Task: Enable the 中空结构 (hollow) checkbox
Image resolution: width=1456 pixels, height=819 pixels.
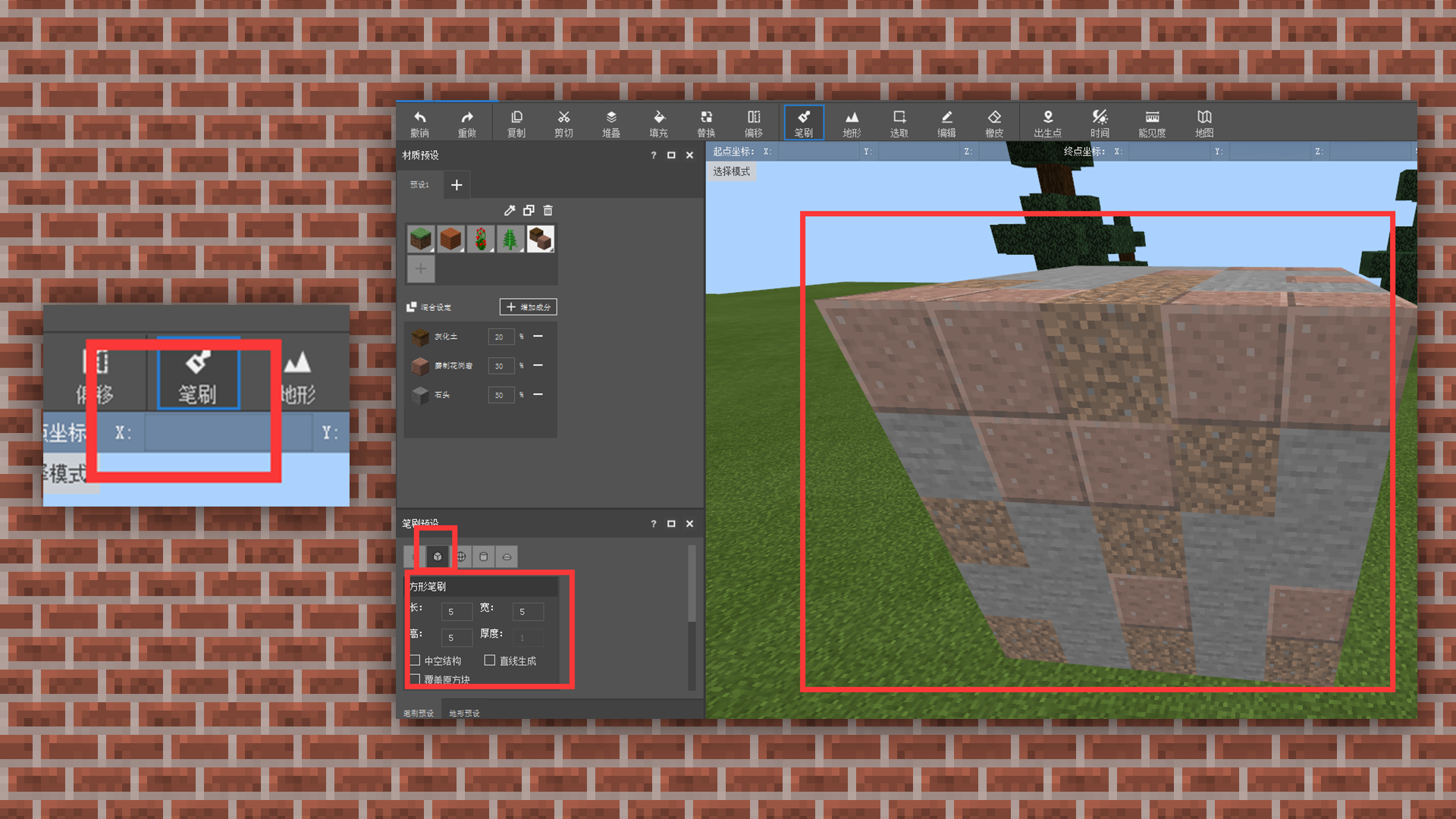Action: click(415, 661)
